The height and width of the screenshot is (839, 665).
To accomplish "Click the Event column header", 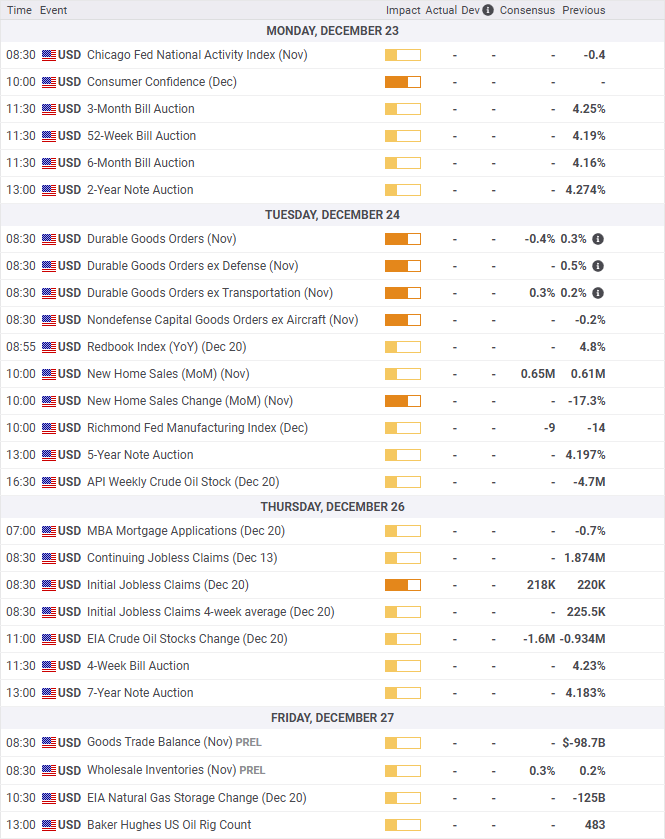I will coord(53,10).
